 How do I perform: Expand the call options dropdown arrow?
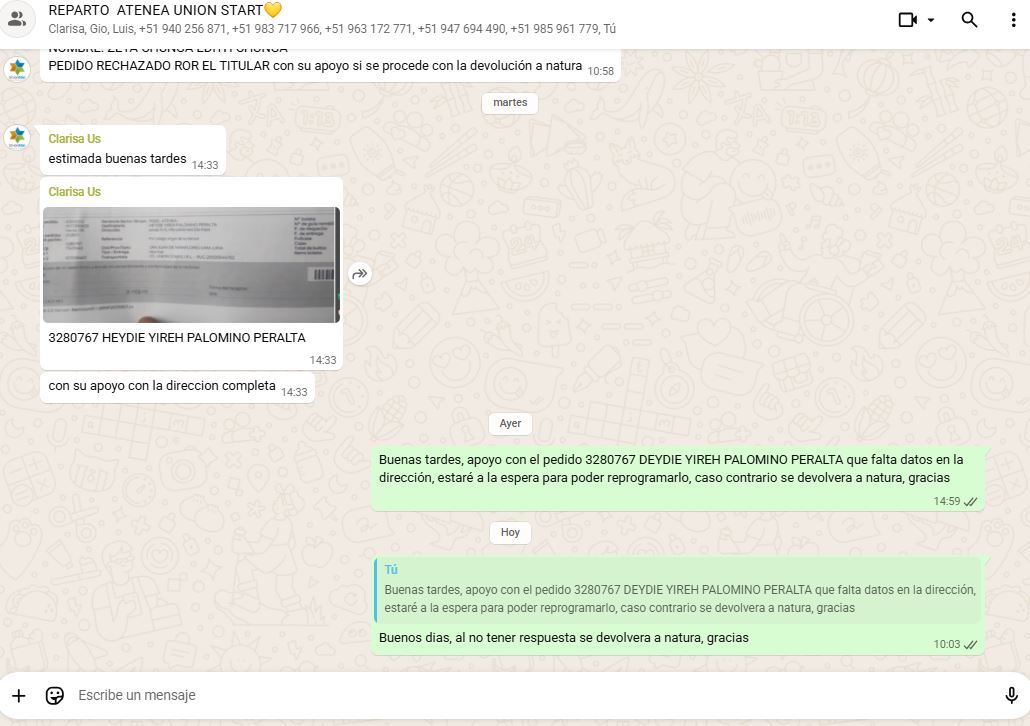click(931, 20)
